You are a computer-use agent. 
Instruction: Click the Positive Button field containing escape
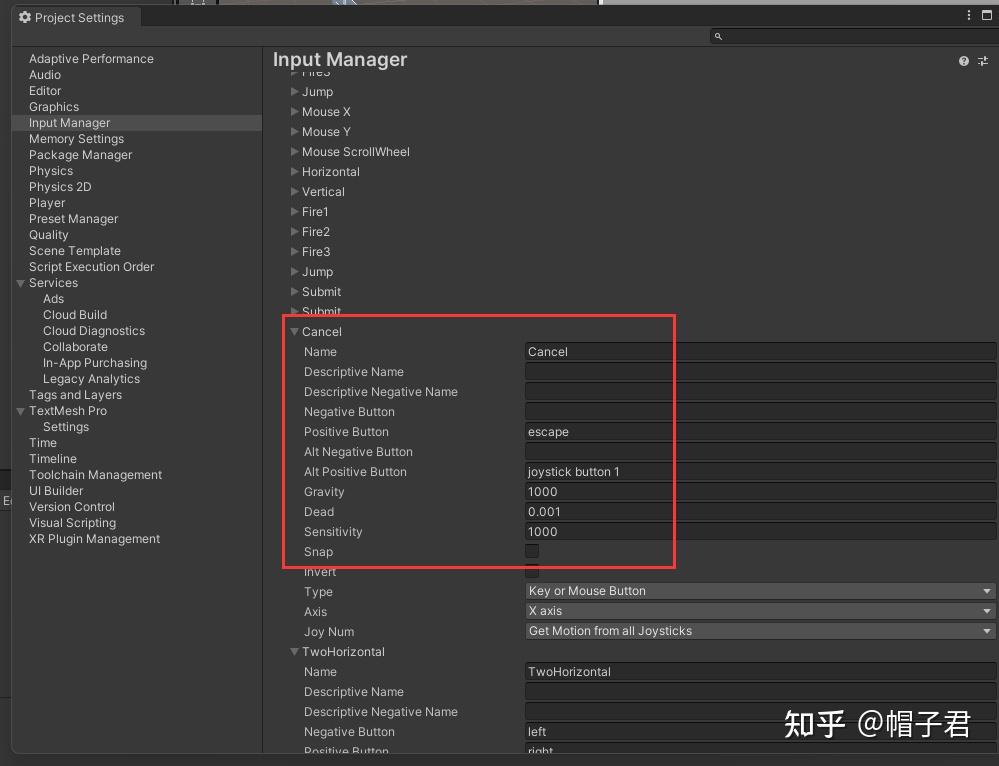[598, 431]
